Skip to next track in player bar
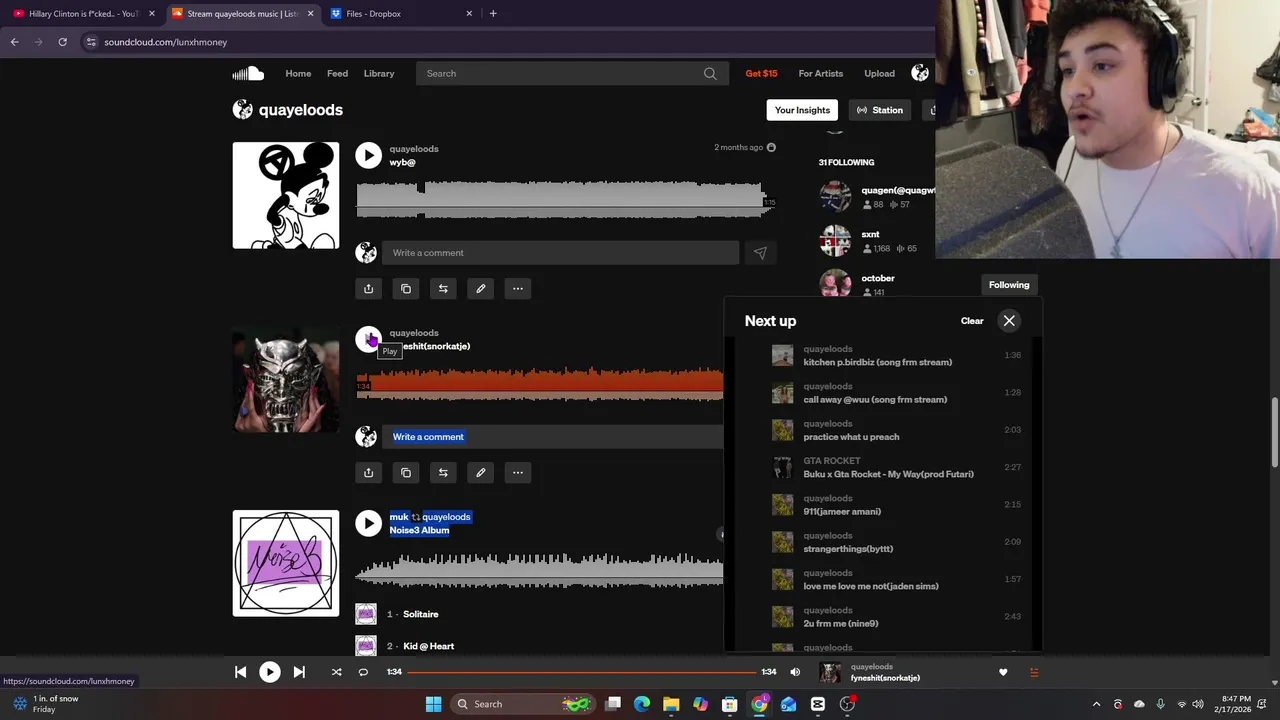Screen dimensions: 1280x720 (299, 672)
